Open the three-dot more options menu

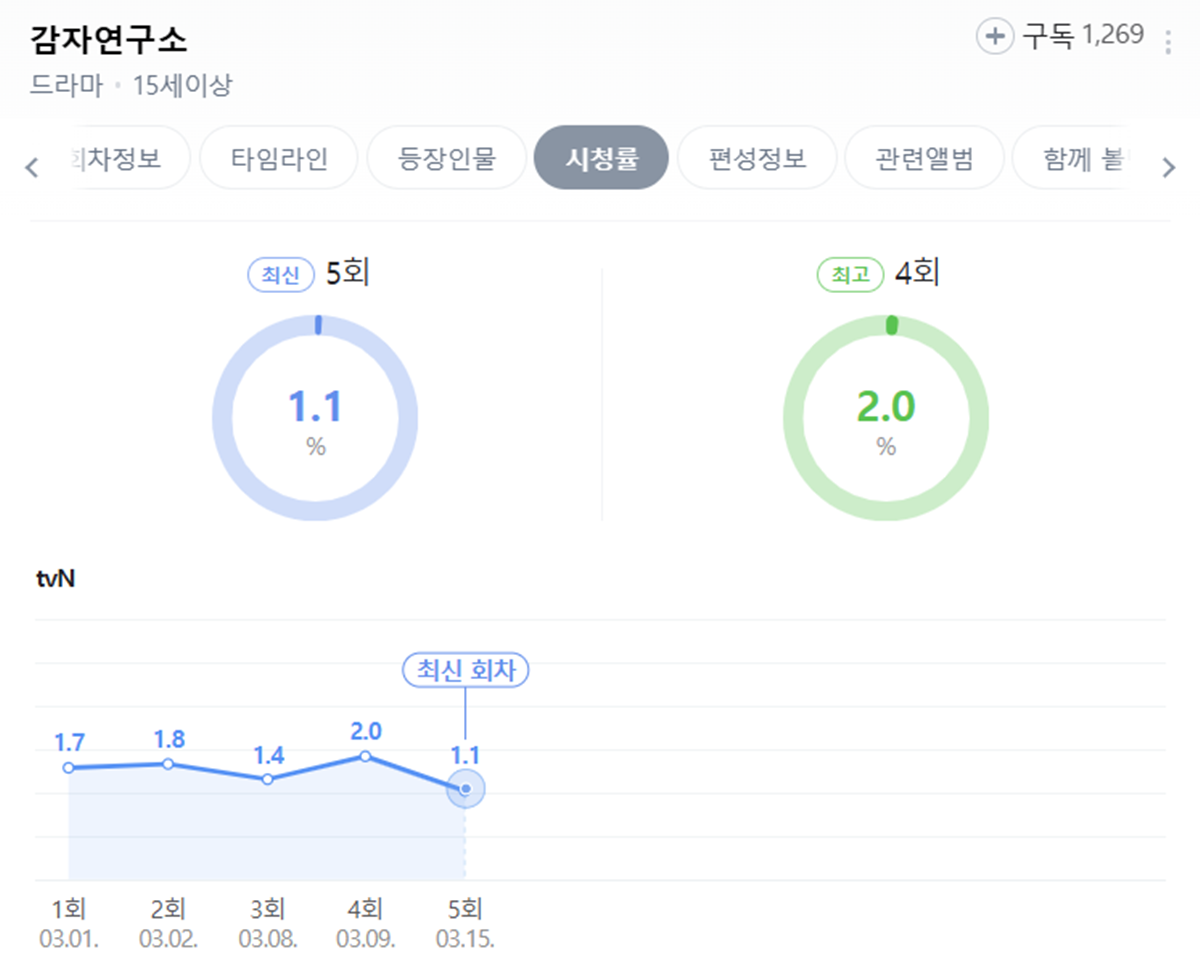(x=1167, y=42)
